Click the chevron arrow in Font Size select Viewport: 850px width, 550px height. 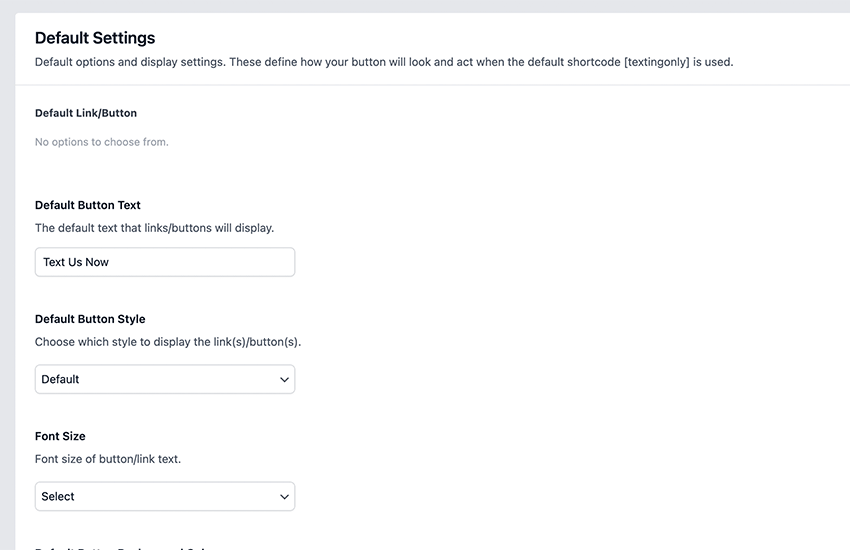[284, 496]
